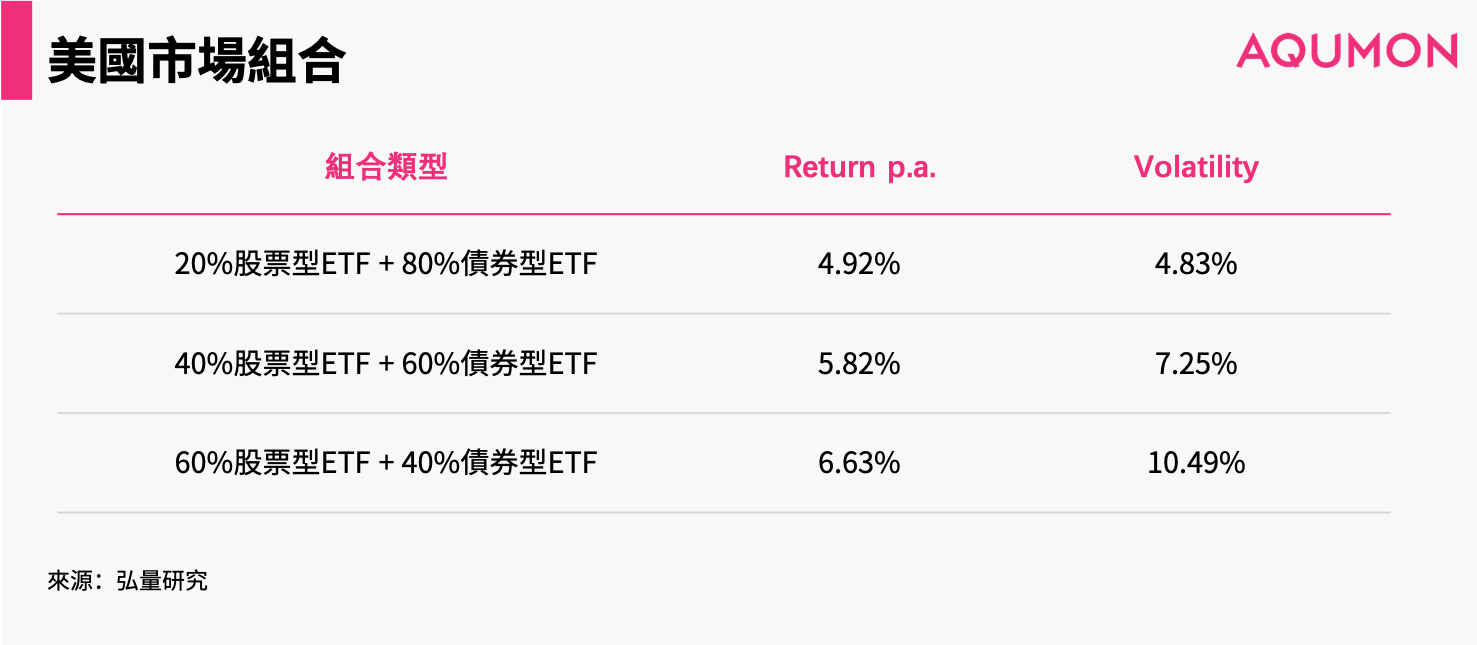
Task: Click the 7.25% volatility value
Action: point(1196,363)
